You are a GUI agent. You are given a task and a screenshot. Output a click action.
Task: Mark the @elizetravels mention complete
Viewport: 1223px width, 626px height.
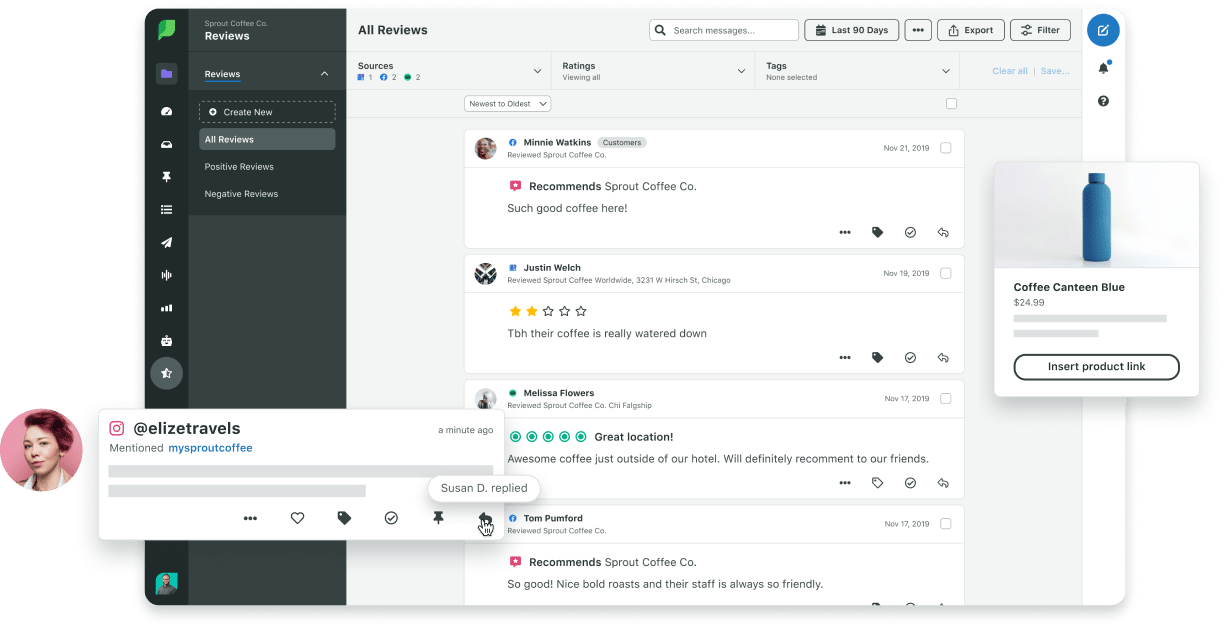coord(391,518)
